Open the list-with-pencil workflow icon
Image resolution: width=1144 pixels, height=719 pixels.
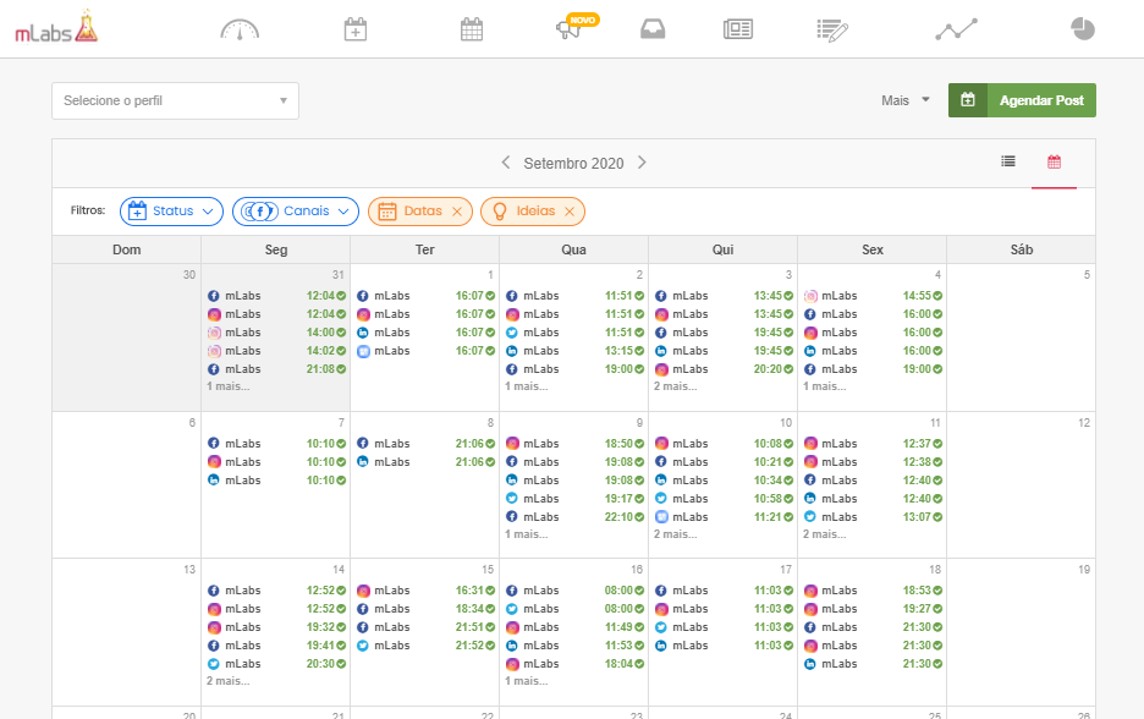(x=832, y=30)
